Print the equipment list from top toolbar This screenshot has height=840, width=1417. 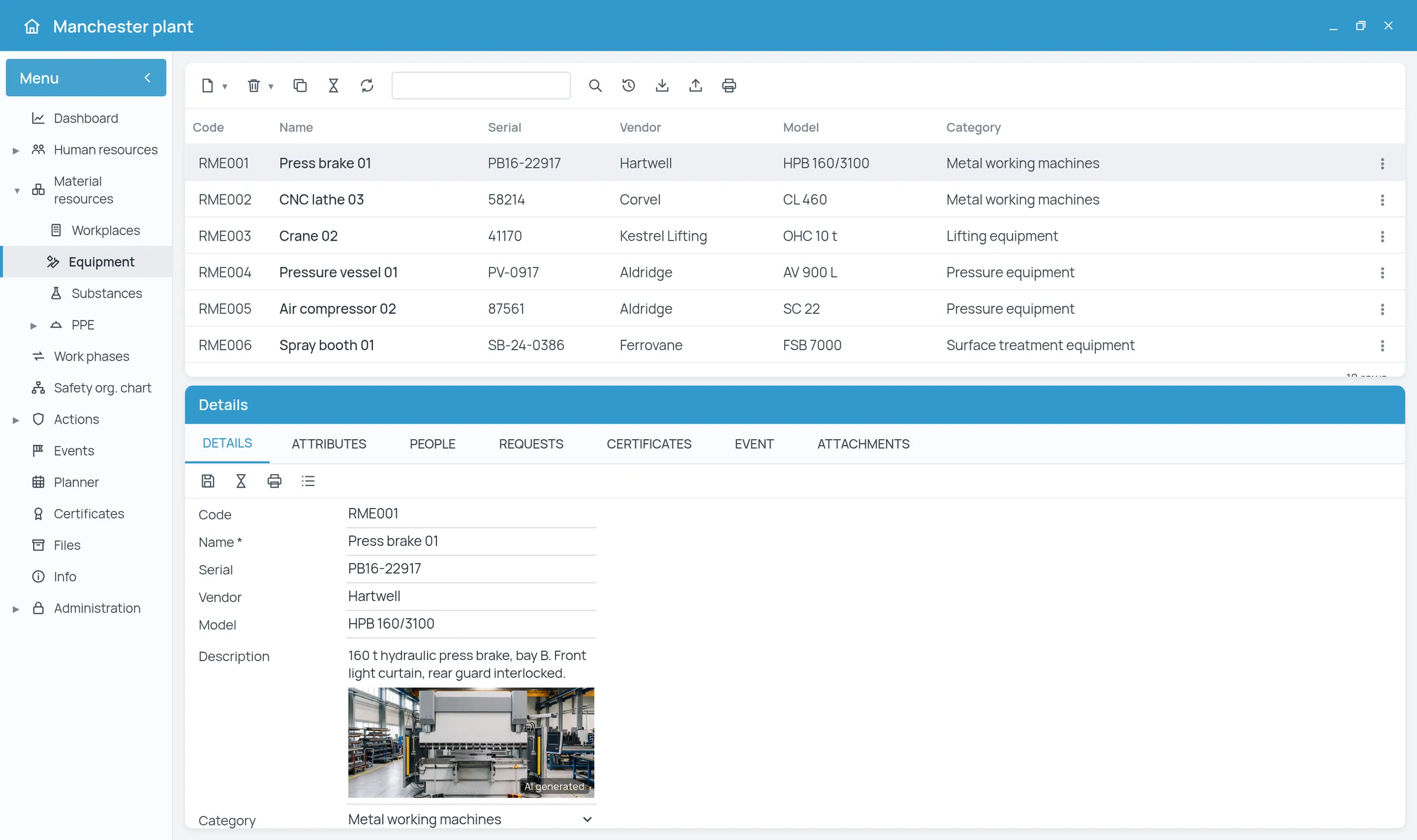click(x=729, y=86)
